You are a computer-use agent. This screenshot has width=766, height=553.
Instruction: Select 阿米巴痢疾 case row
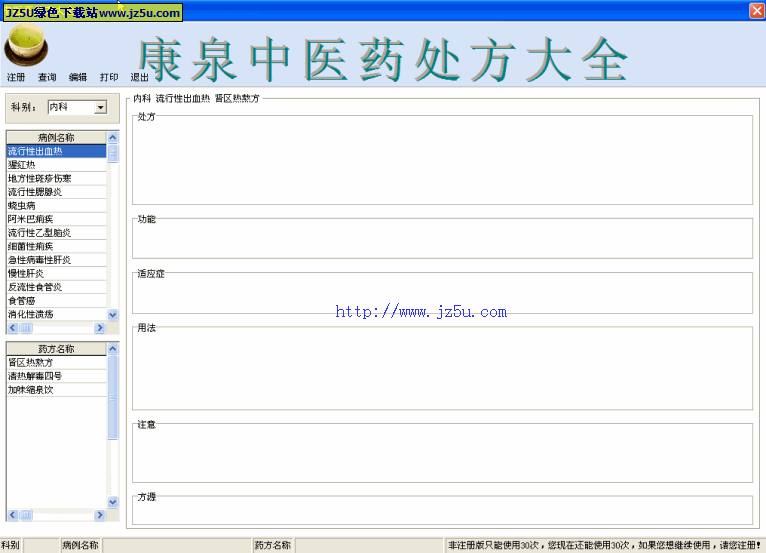[56, 219]
